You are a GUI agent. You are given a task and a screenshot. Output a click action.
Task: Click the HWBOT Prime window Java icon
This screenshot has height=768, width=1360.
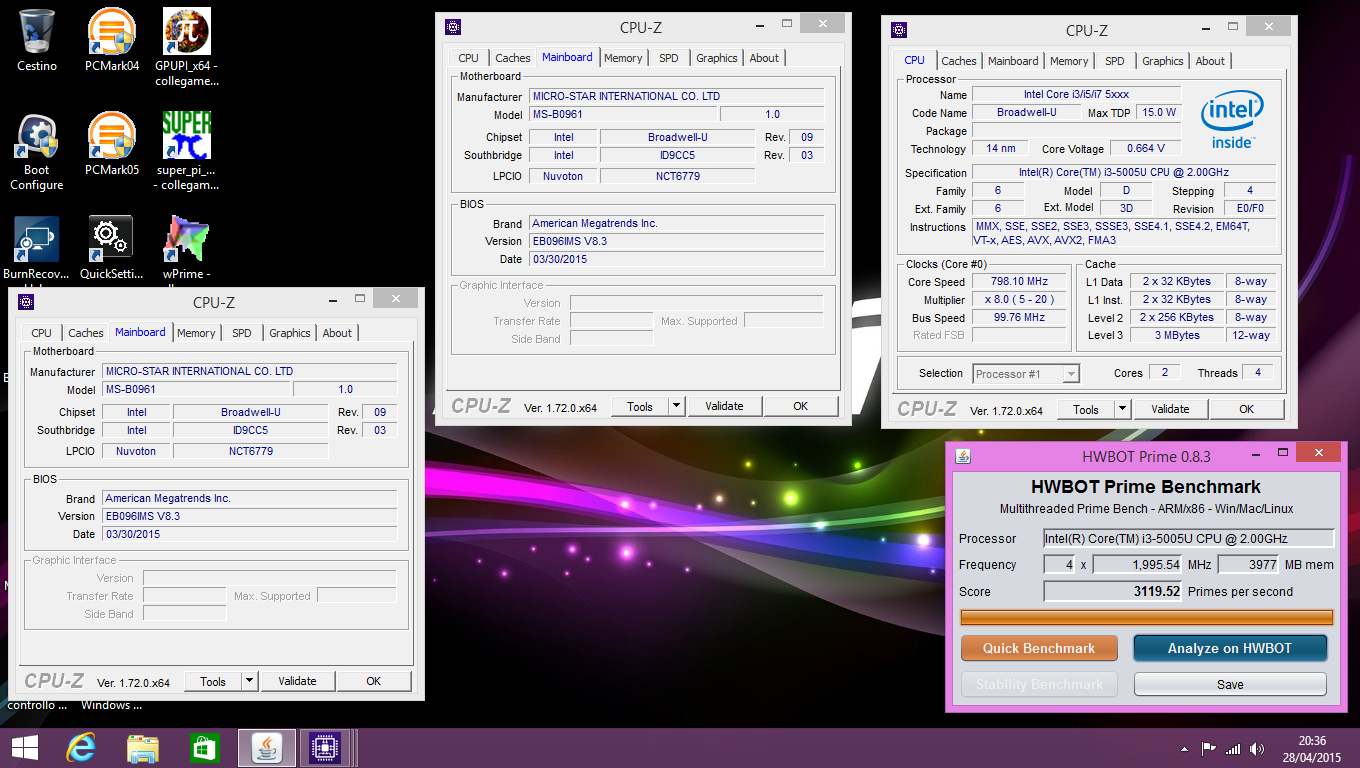click(x=963, y=456)
